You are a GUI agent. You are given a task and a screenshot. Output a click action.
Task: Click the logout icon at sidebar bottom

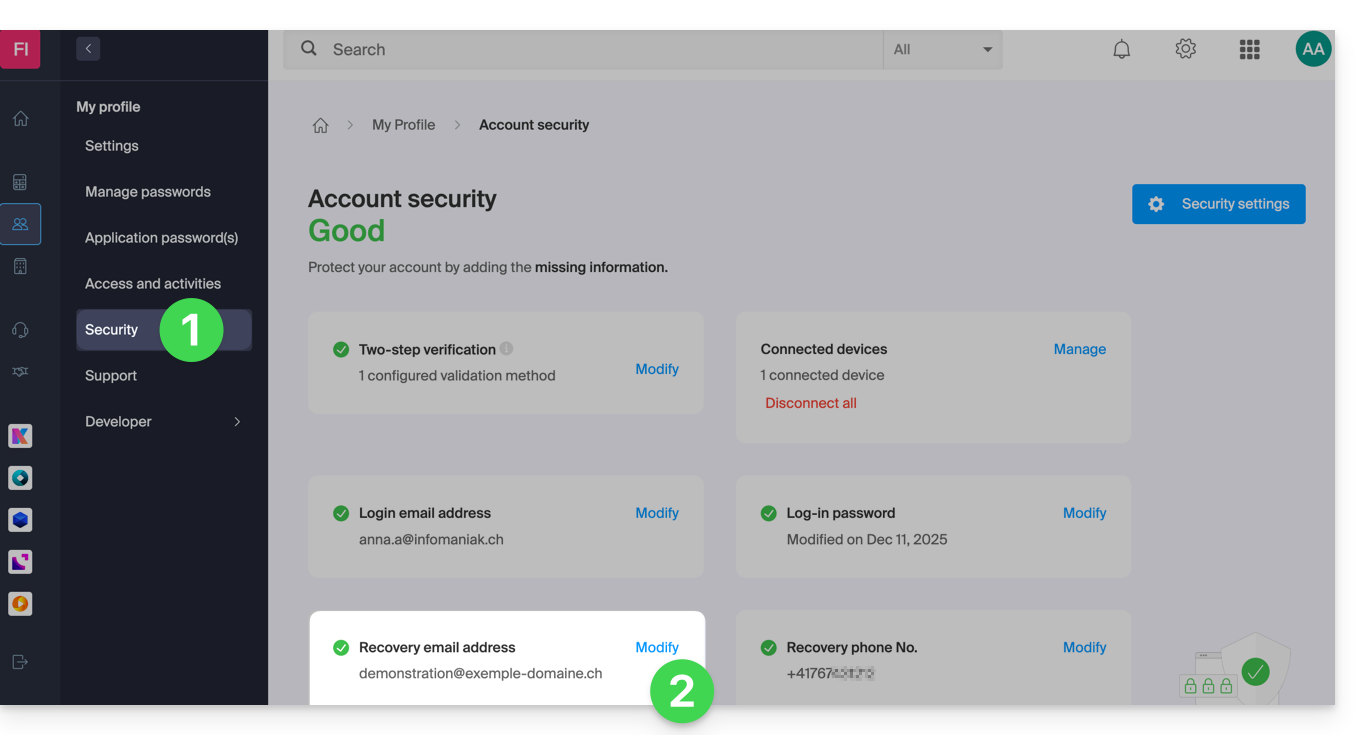[x=20, y=662]
